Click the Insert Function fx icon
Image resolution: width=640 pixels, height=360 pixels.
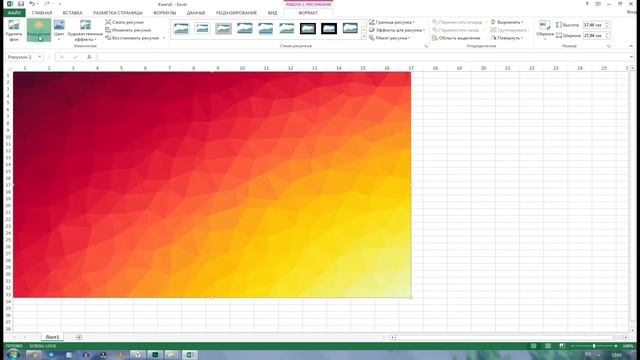point(89,57)
